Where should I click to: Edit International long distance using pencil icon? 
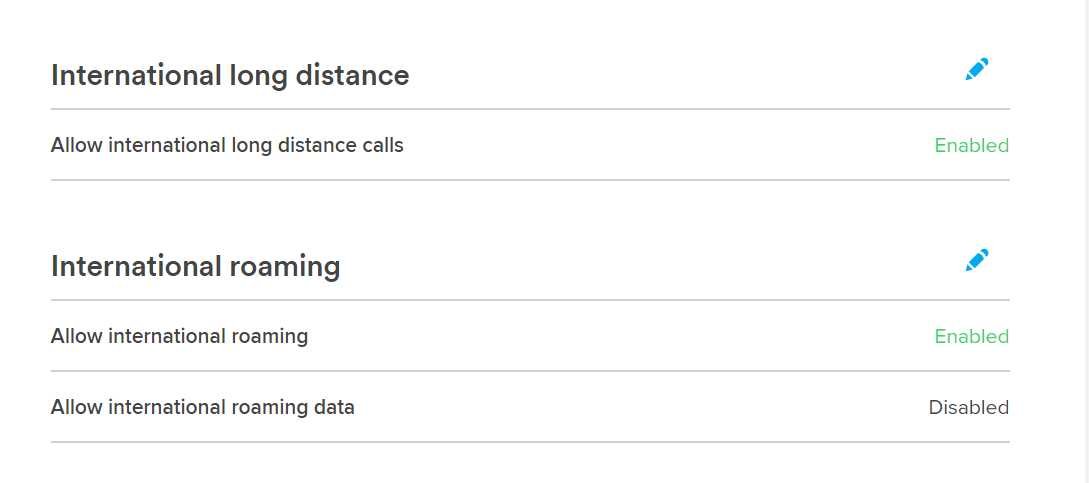coord(977,69)
